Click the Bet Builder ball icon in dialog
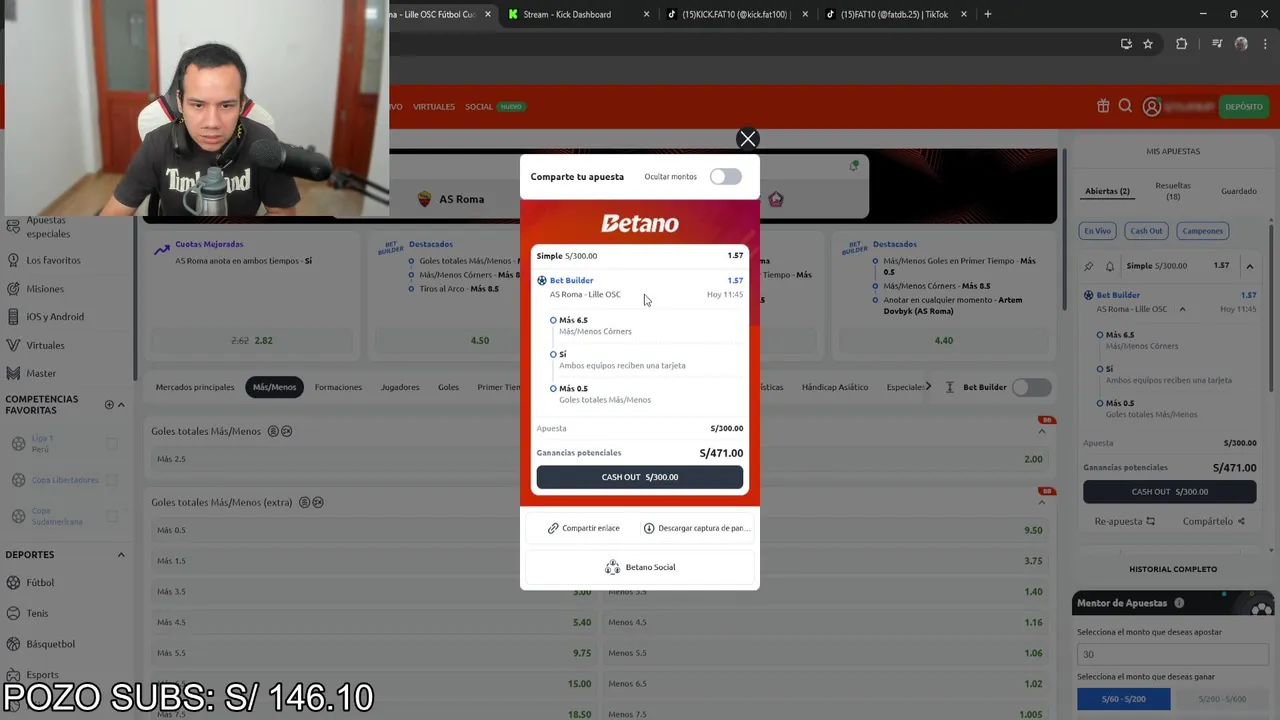 point(542,281)
